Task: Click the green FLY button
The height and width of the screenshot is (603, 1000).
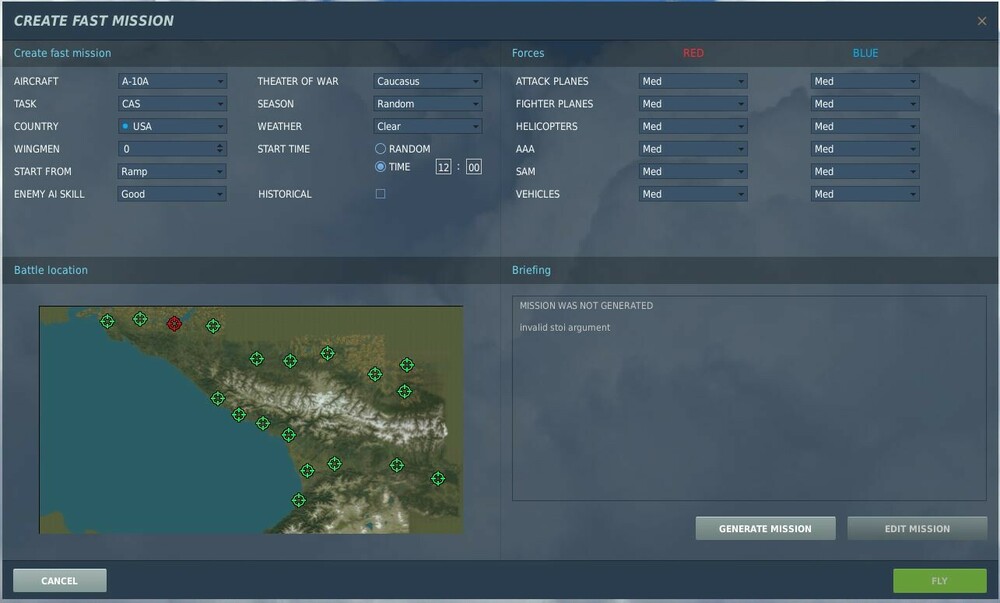Action: [x=939, y=581]
